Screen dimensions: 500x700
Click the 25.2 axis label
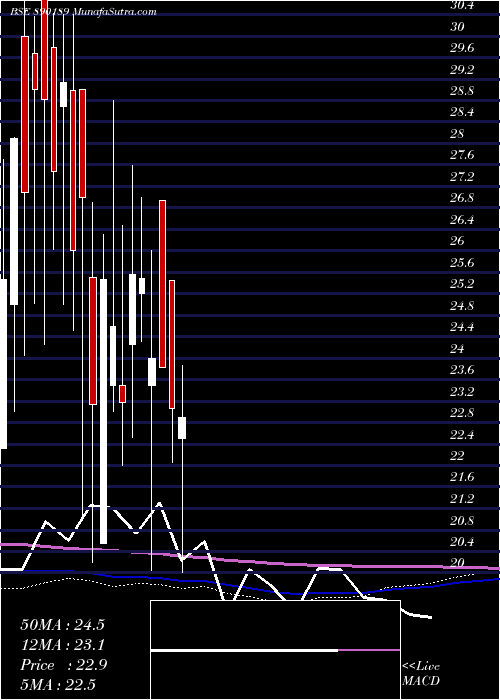click(x=462, y=284)
